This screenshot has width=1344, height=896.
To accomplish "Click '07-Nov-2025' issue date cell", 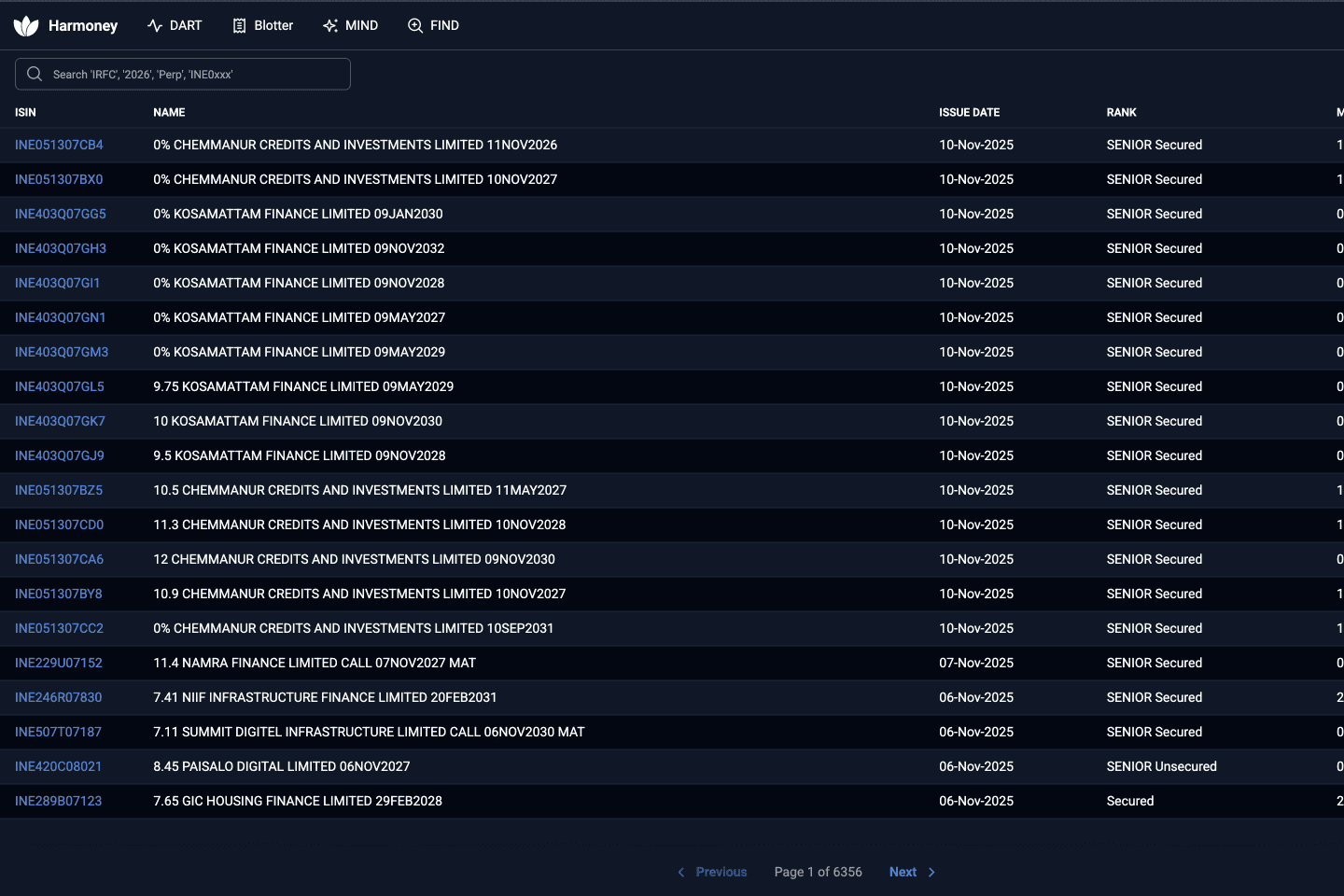I will pos(976,663).
